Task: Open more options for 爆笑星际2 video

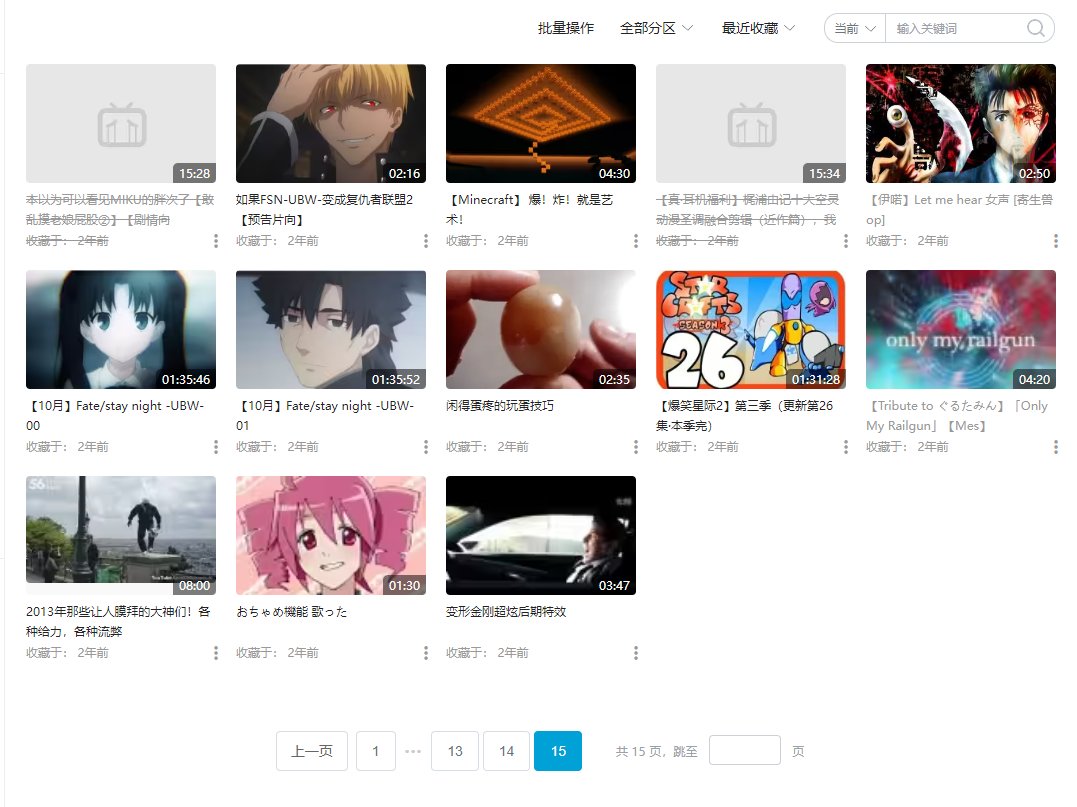Action: [x=846, y=446]
